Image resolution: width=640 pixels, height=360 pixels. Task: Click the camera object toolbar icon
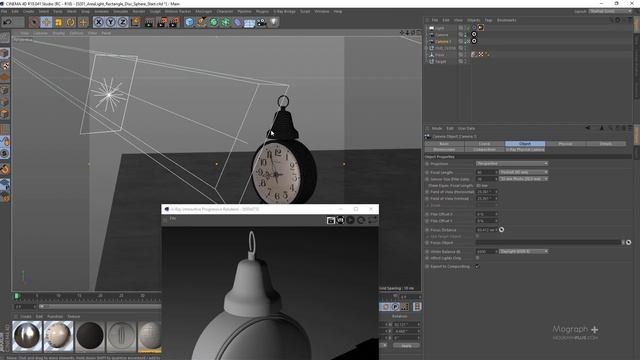tap(262, 22)
